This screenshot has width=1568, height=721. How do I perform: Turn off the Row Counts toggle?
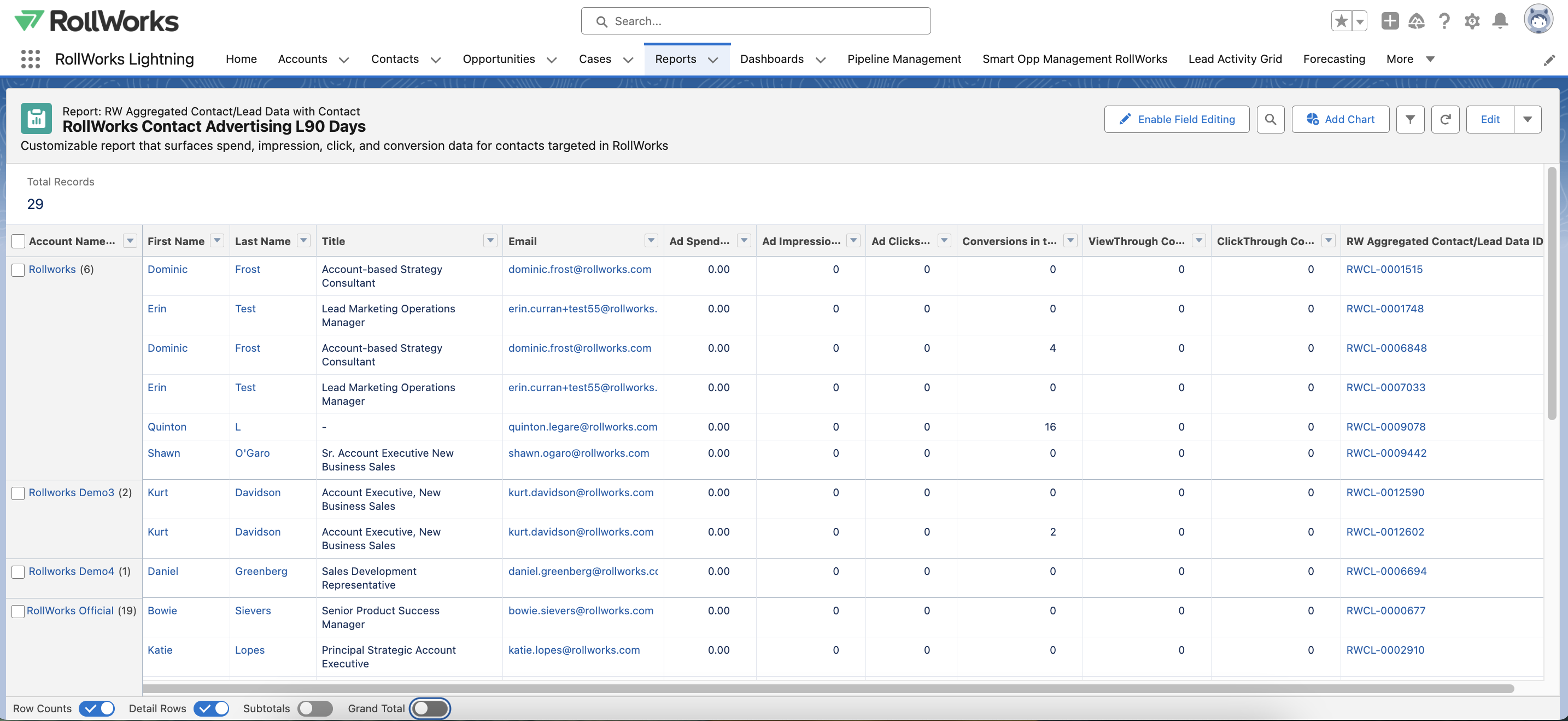pos(97,708)
